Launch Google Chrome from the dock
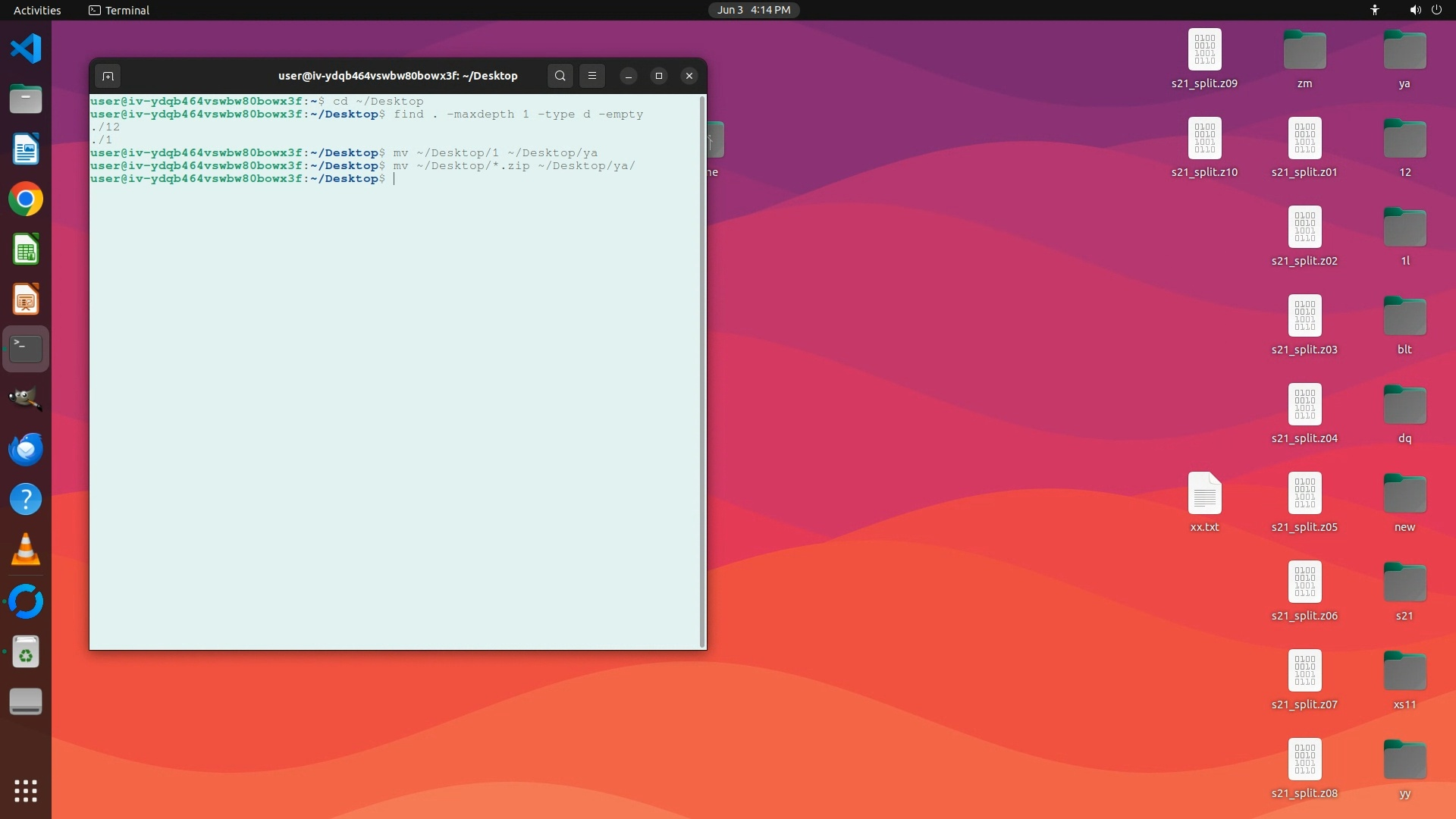1456x819 pixels. click(26, 199)
